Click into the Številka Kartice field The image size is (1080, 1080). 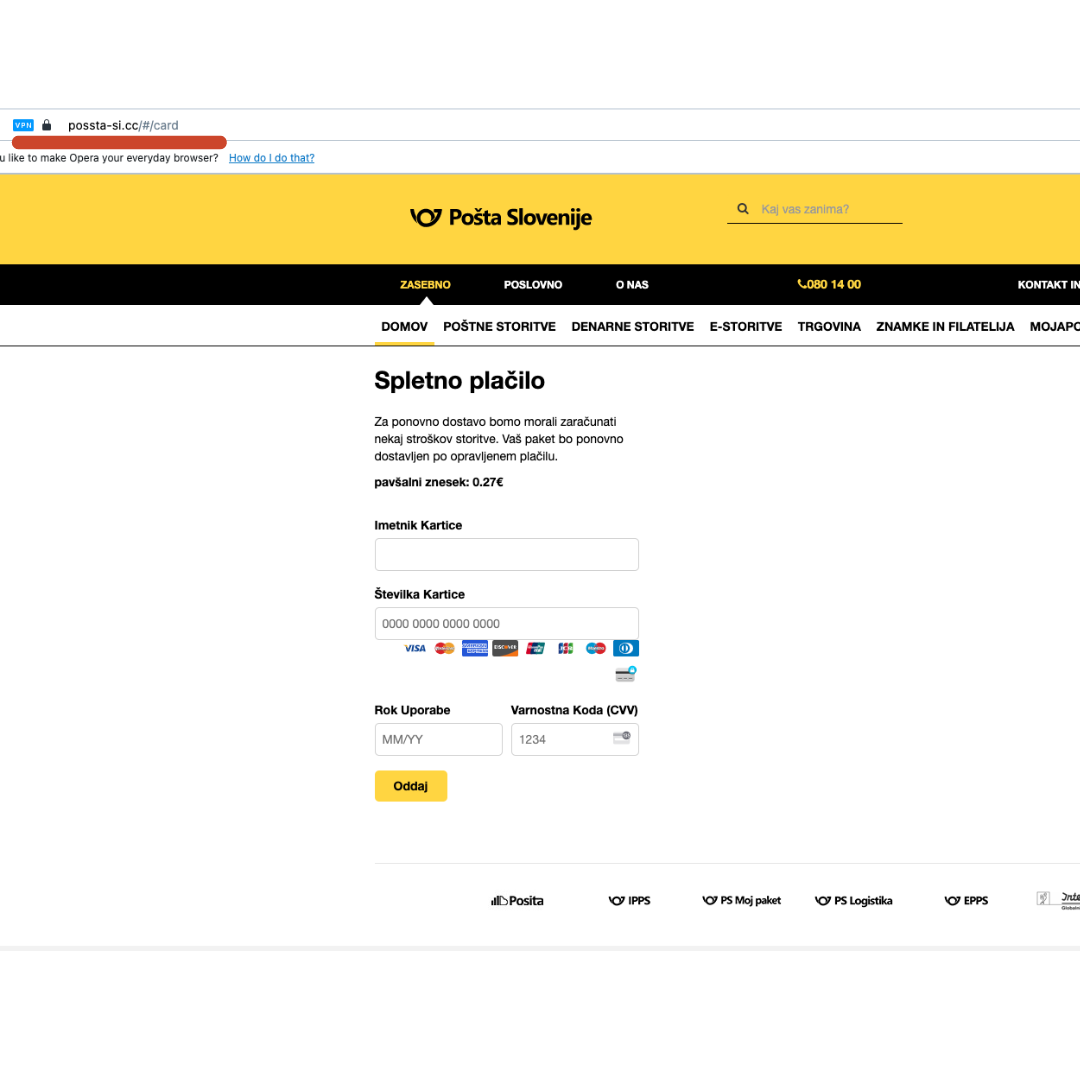[506, 623]
